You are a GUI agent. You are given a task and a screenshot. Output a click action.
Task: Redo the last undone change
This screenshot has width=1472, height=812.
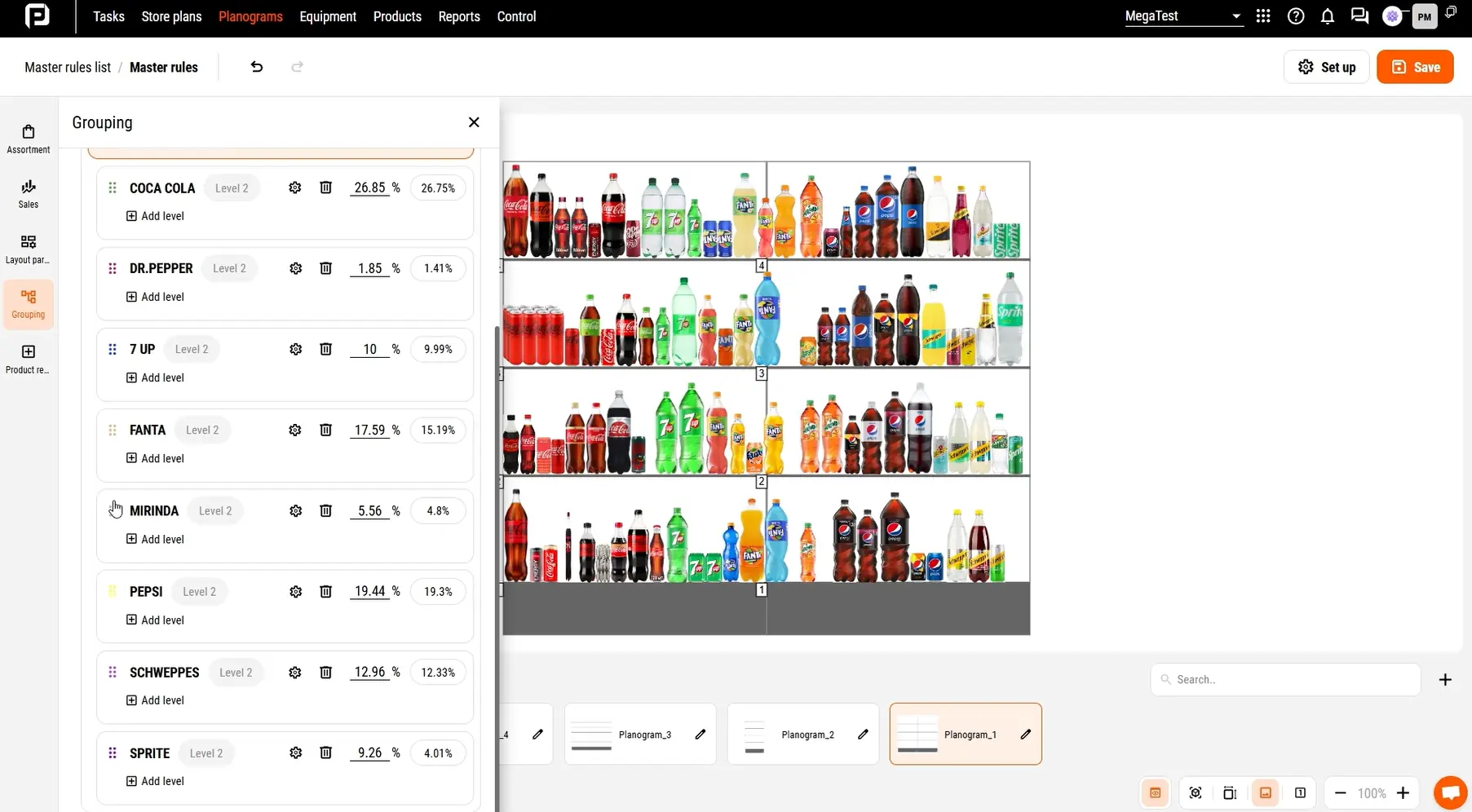(297, 67)
